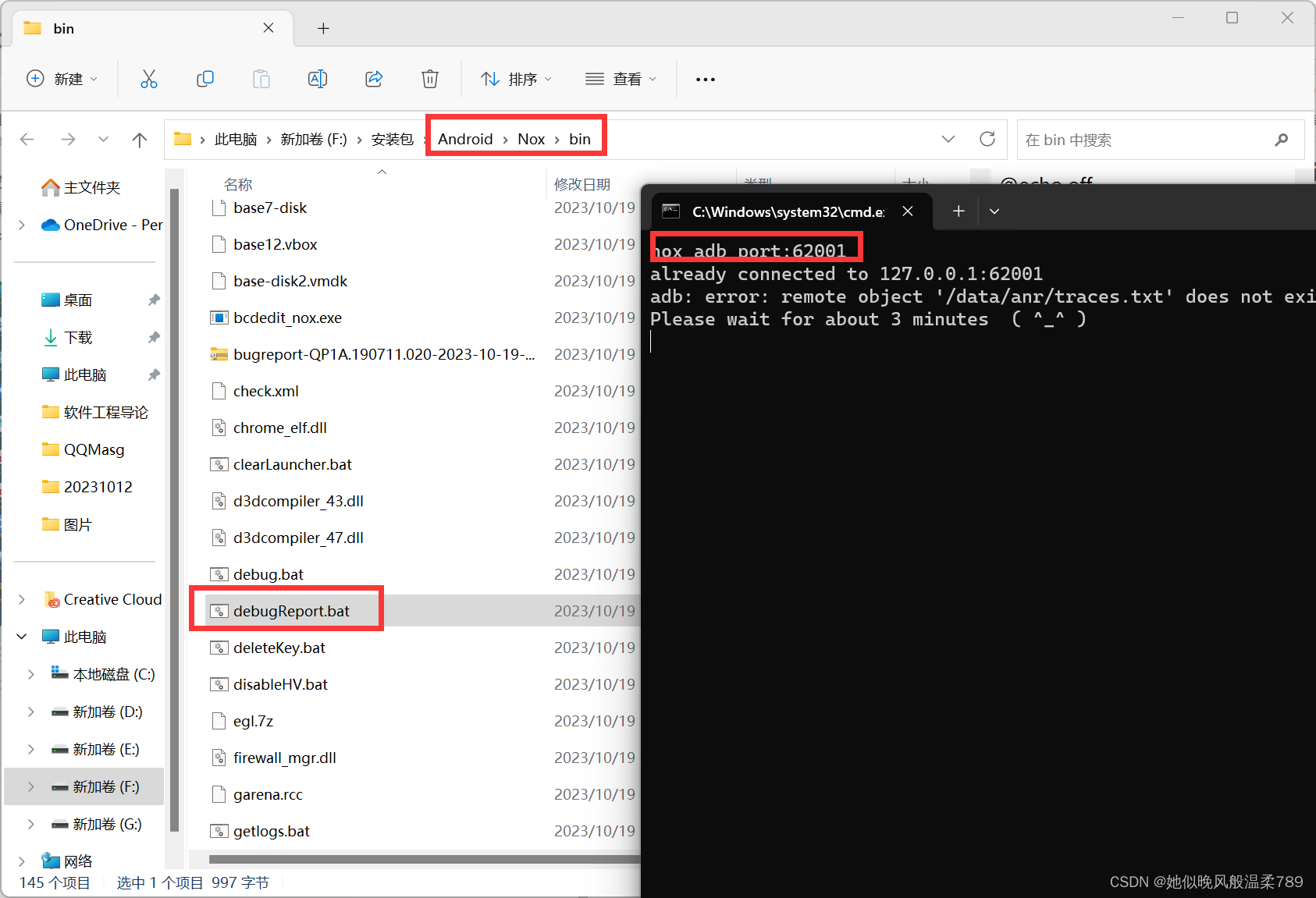The width and height of the screenshot is (1316, 898).
Task: Open the 新建 dropdown menu
Action: click(62, 79)
